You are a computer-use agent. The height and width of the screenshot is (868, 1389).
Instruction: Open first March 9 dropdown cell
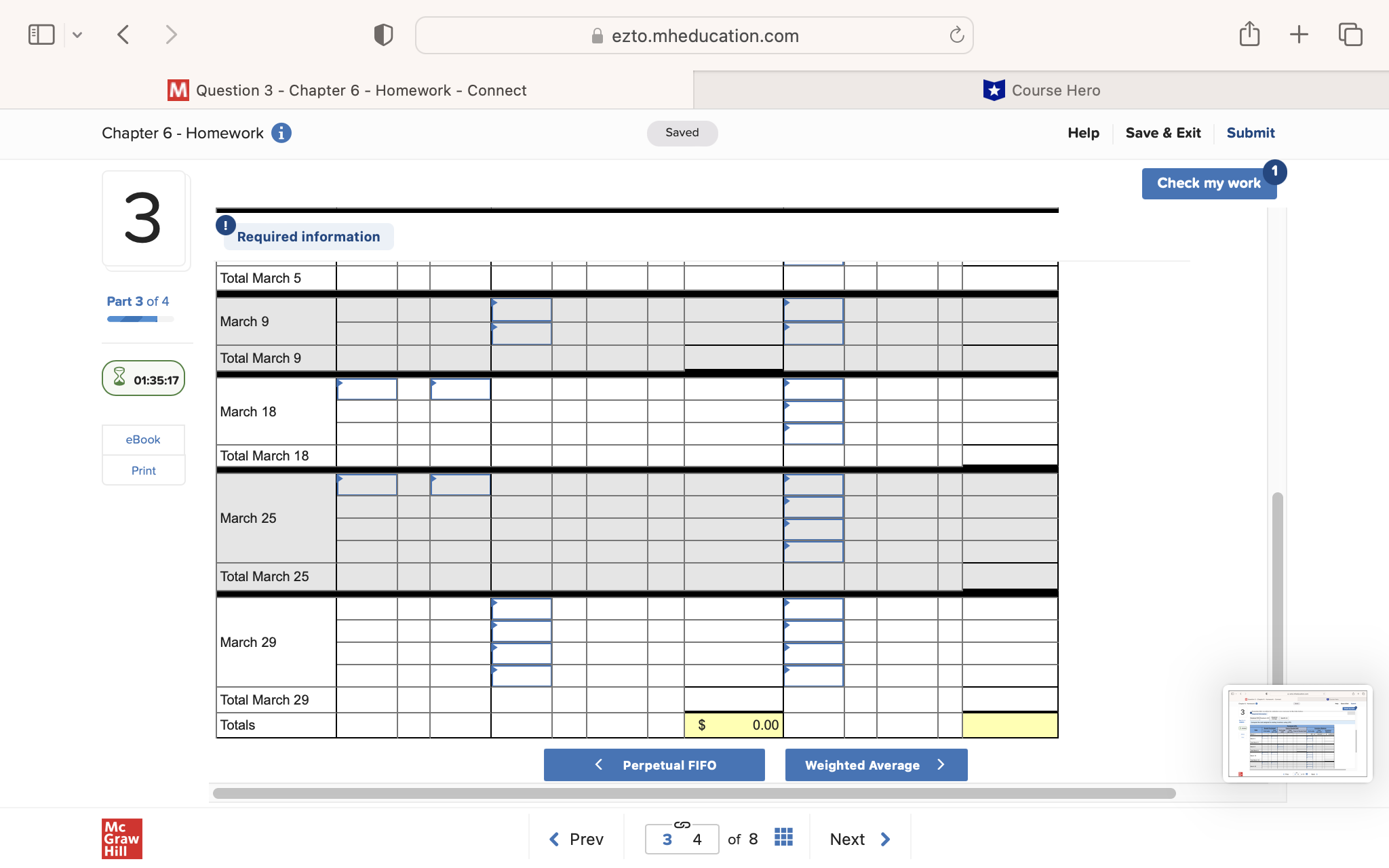click(x=521, y=310)
